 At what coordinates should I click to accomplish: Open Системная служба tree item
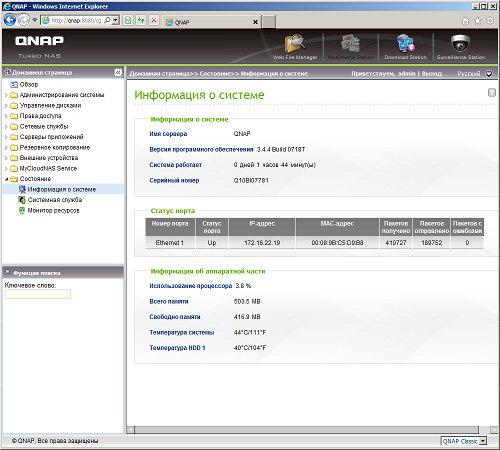pyautogui.click(x=55, y=200)
